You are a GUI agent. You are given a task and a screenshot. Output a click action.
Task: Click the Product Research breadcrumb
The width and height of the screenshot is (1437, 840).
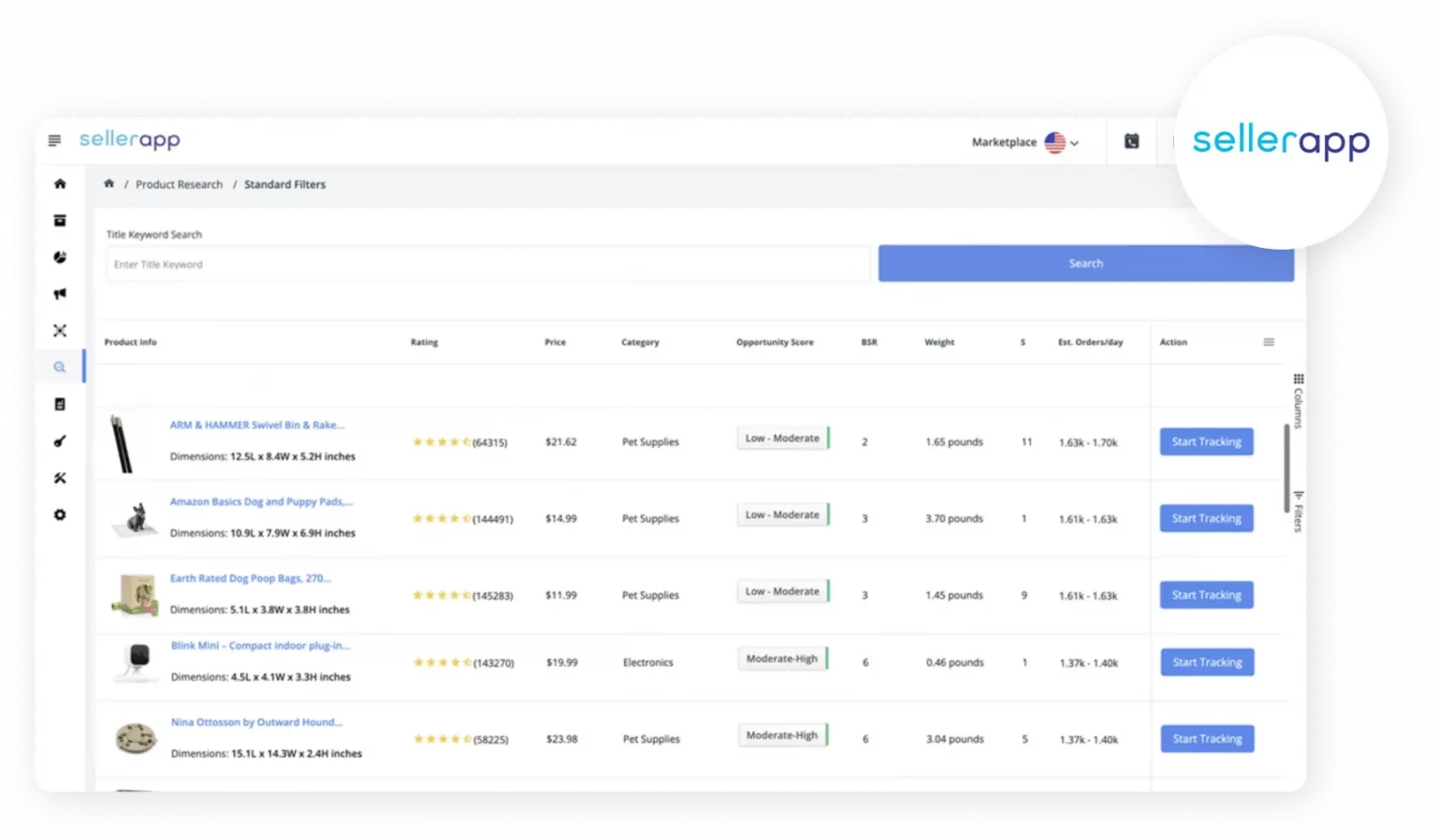click(x=179, y=184)
